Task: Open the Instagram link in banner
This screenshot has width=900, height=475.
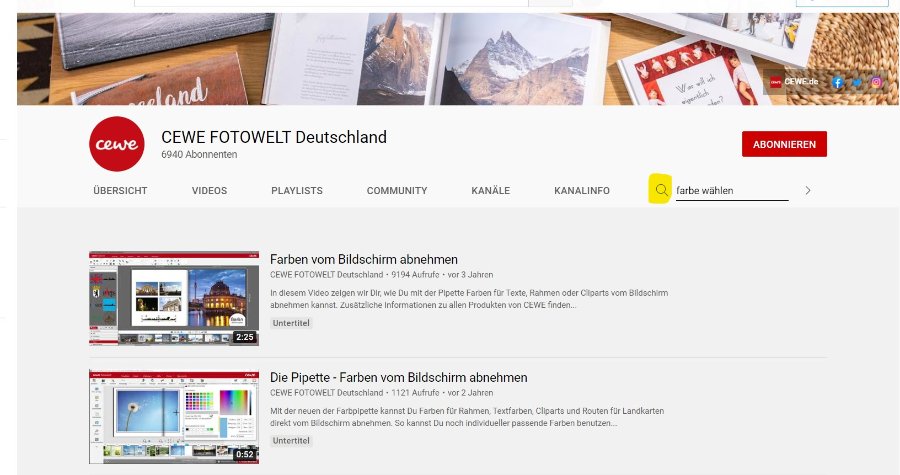Action: coord(876,83)
